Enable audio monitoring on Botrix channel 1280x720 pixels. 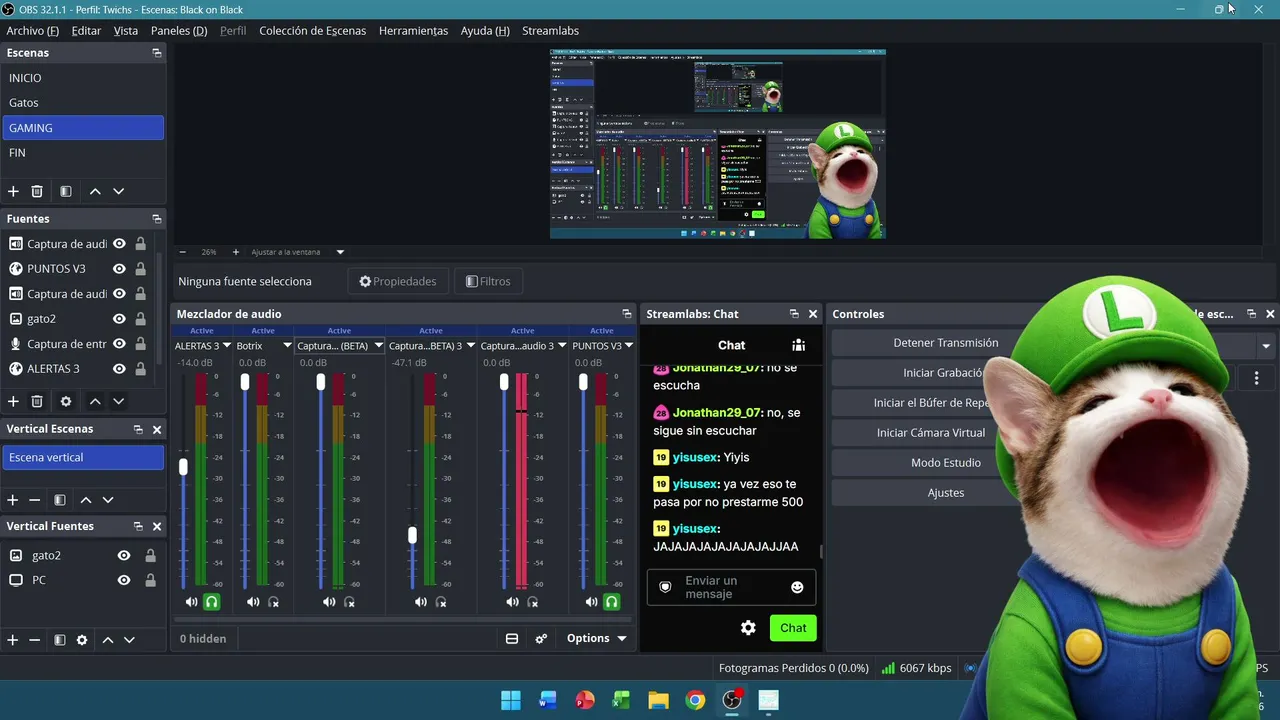click(x=273, y=602)
